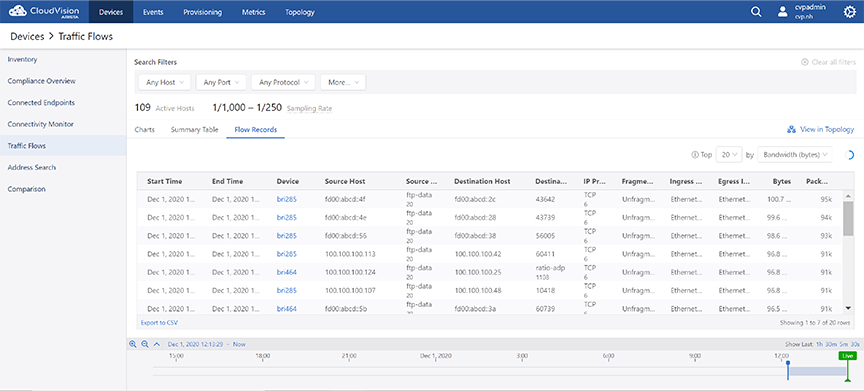This screenshot has height=391, width=864.
Task: Open the More... filters dropdown
Action: click(343, 82)
